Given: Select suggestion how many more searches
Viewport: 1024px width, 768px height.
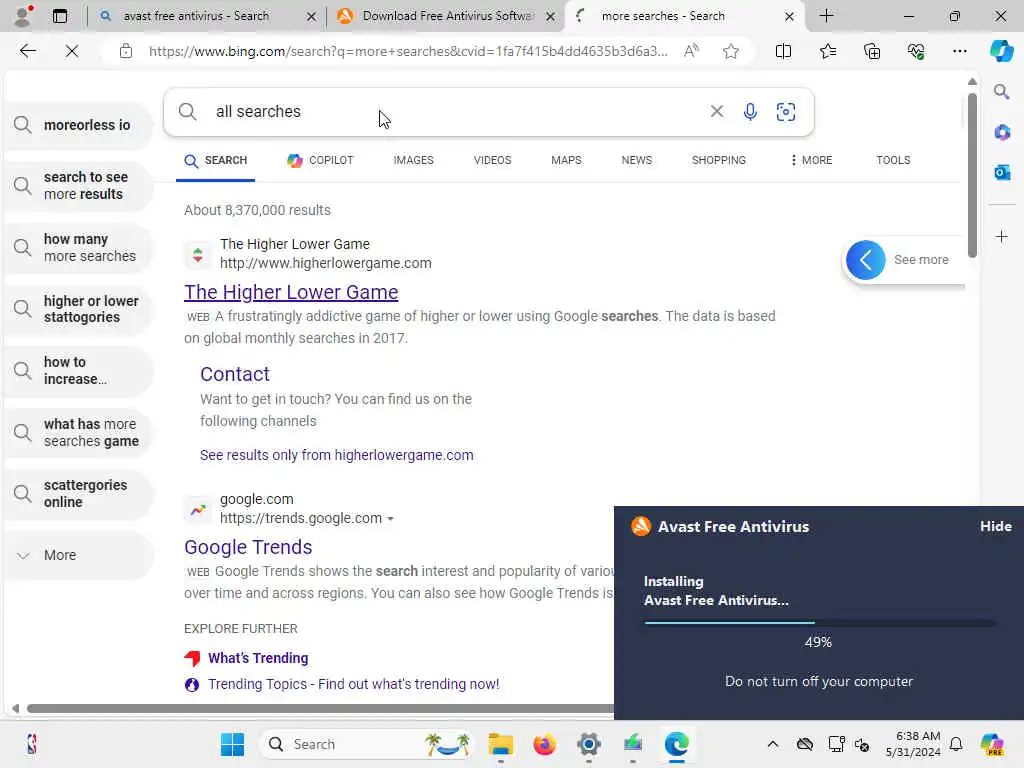Looking at the screenshot, I should (78, 248).
